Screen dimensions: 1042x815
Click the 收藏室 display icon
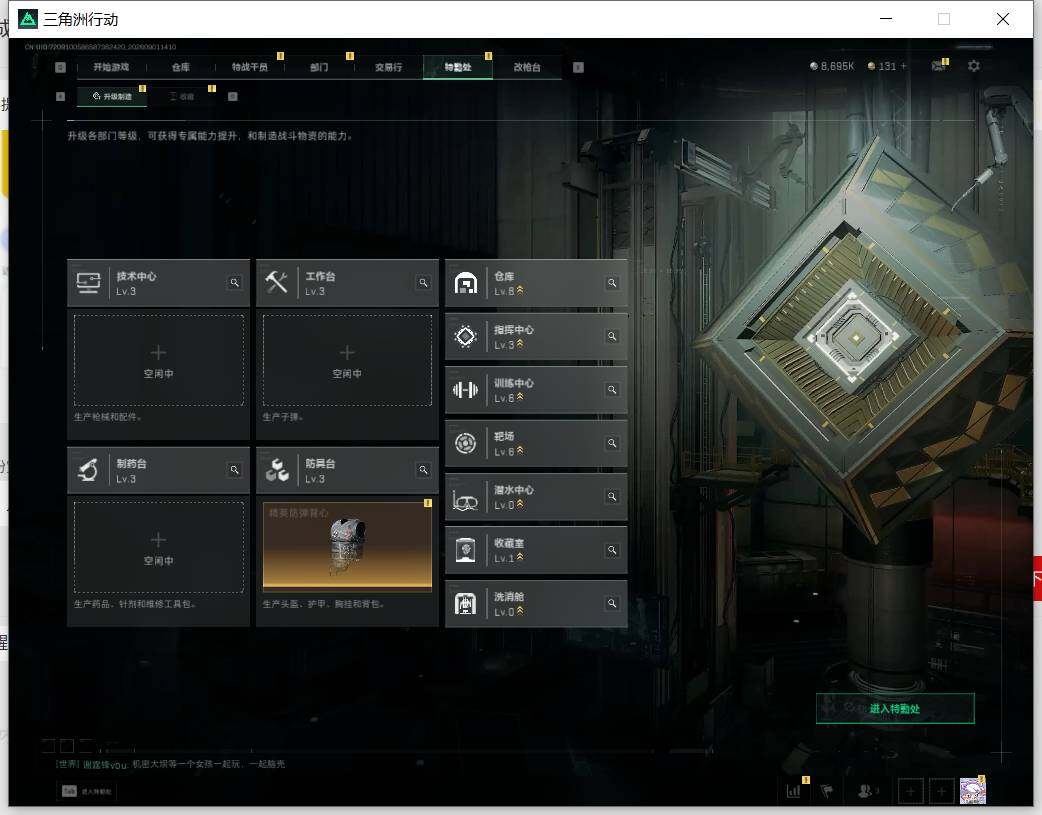coord(465,550)
